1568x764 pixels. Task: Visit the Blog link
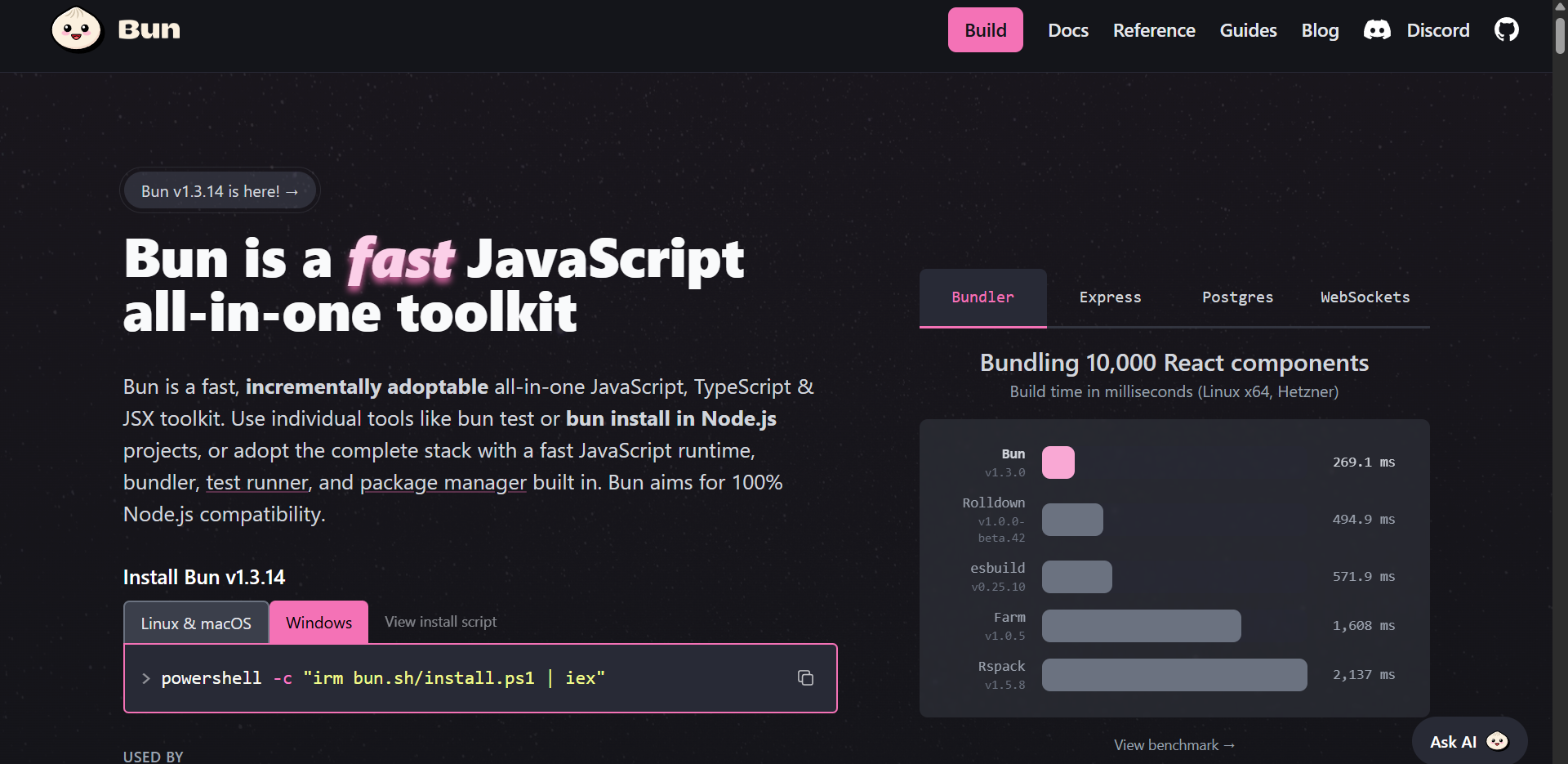(x=1320, y=30)
